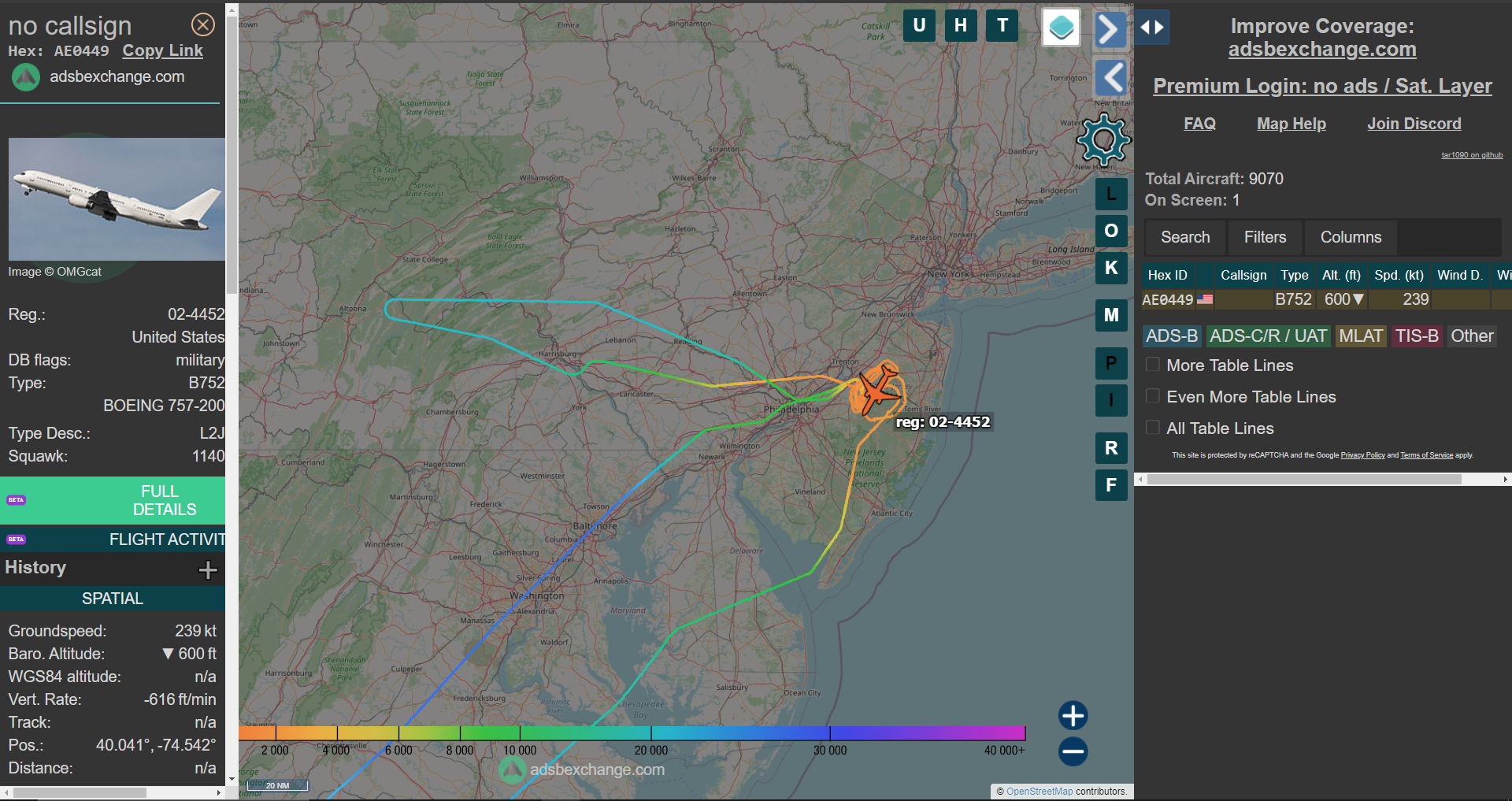Enable More Table Lines checkbox
Image resolution: width=1512 pixels, height=801 pixels.
point(1152,365)
